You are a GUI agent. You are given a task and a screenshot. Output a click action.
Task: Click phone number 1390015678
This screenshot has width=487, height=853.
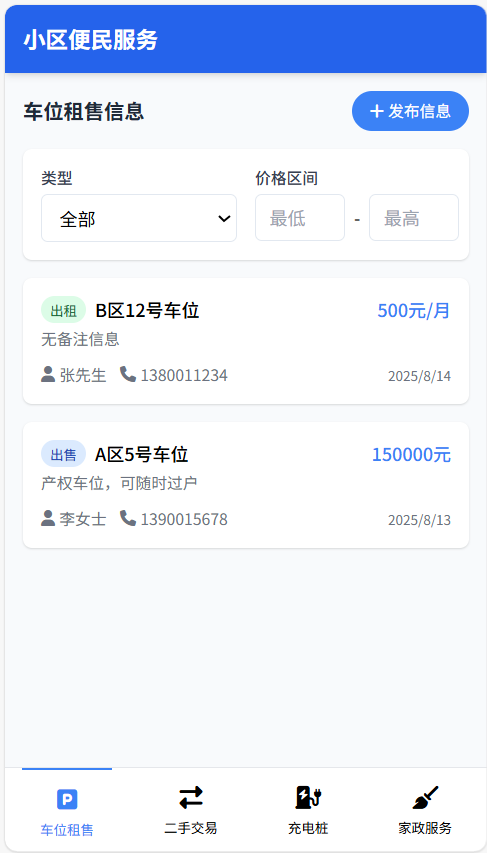184,520
